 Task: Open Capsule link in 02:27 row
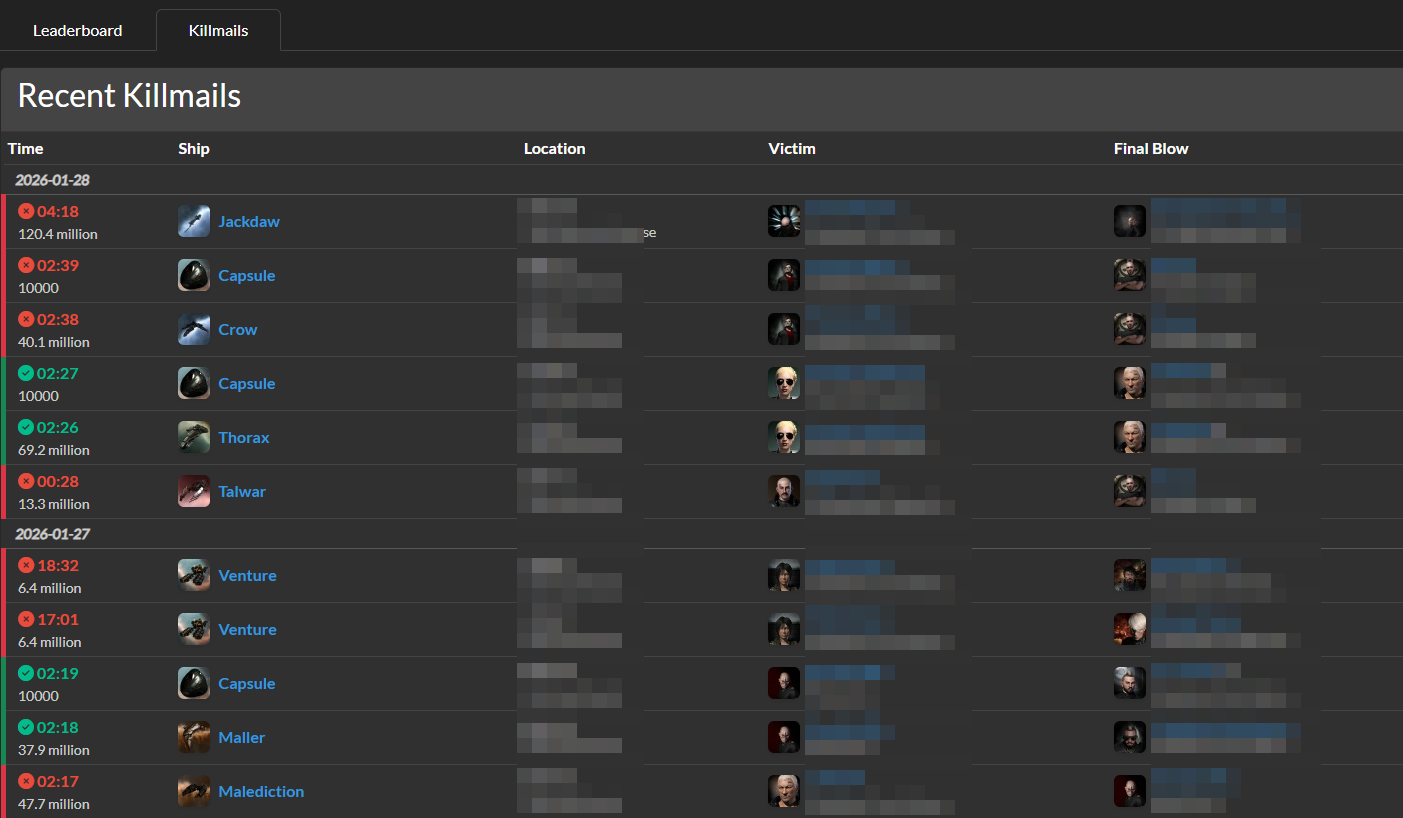[247, 383]
